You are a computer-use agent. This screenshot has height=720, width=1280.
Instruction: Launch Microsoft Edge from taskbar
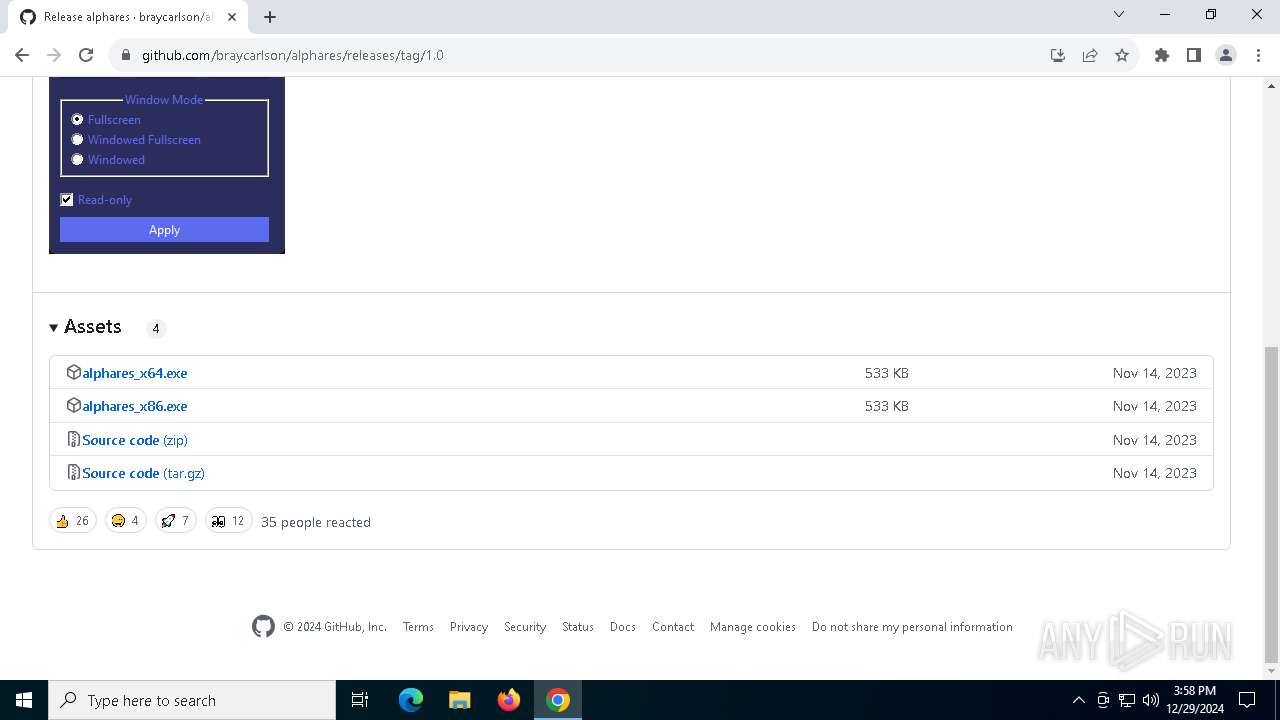coord(411,700)
